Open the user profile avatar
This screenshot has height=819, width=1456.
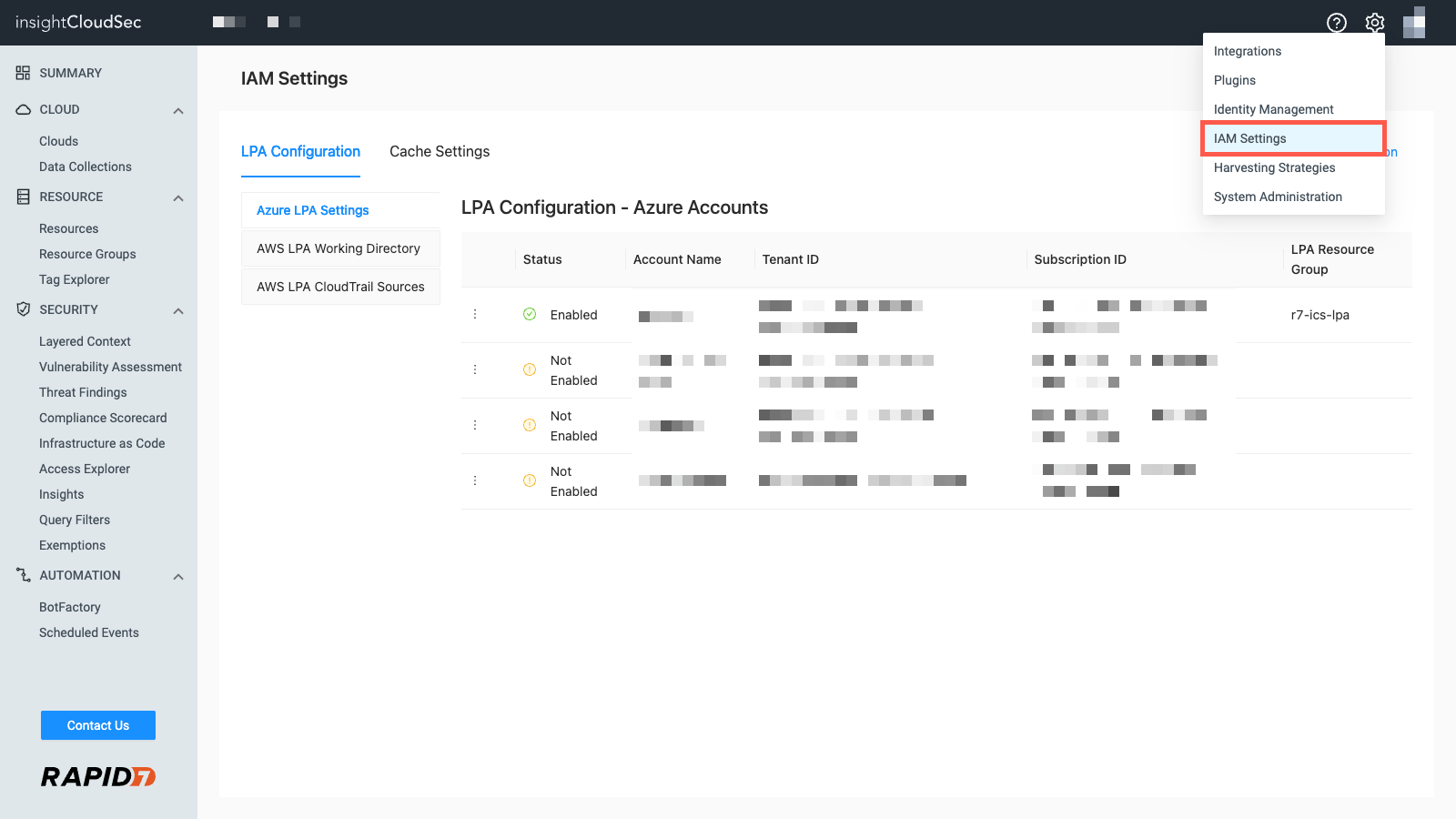click(1414, 23)
